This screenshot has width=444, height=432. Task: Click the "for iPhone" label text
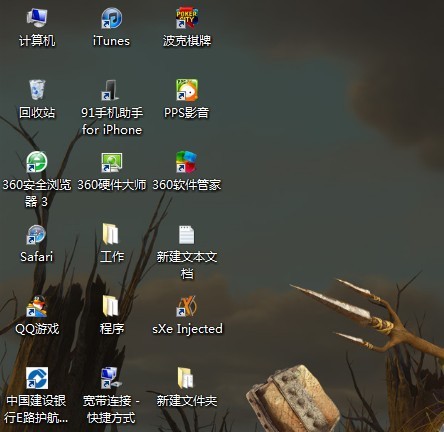coord(112,130)
